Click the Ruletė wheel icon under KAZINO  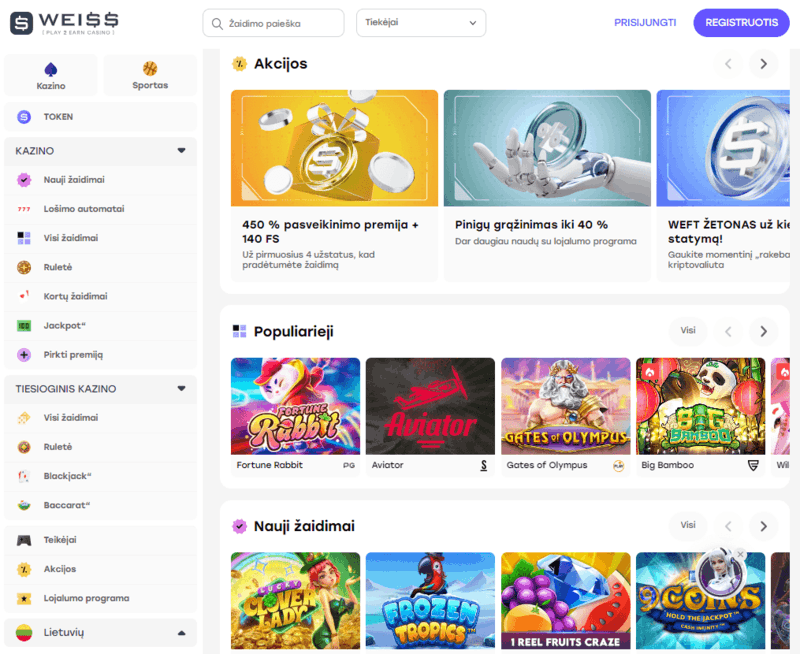coord(24,267)
